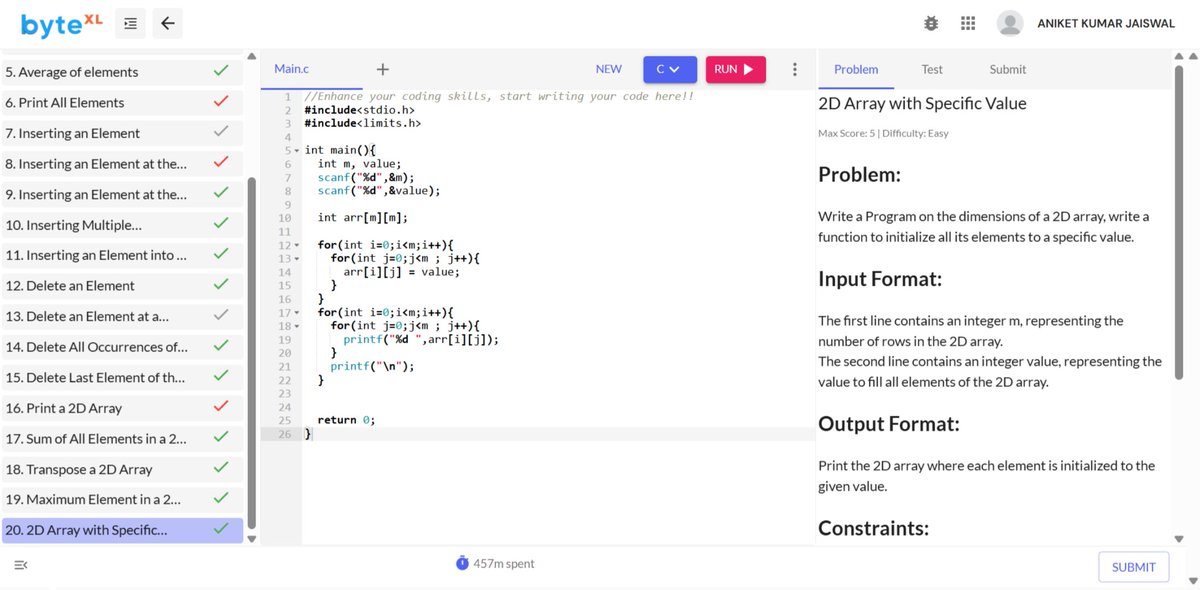Image resolution: width=1200 pixels, height=590 pixels.
Task: Open problem 5. Average of elements
Action: (122, 72)
